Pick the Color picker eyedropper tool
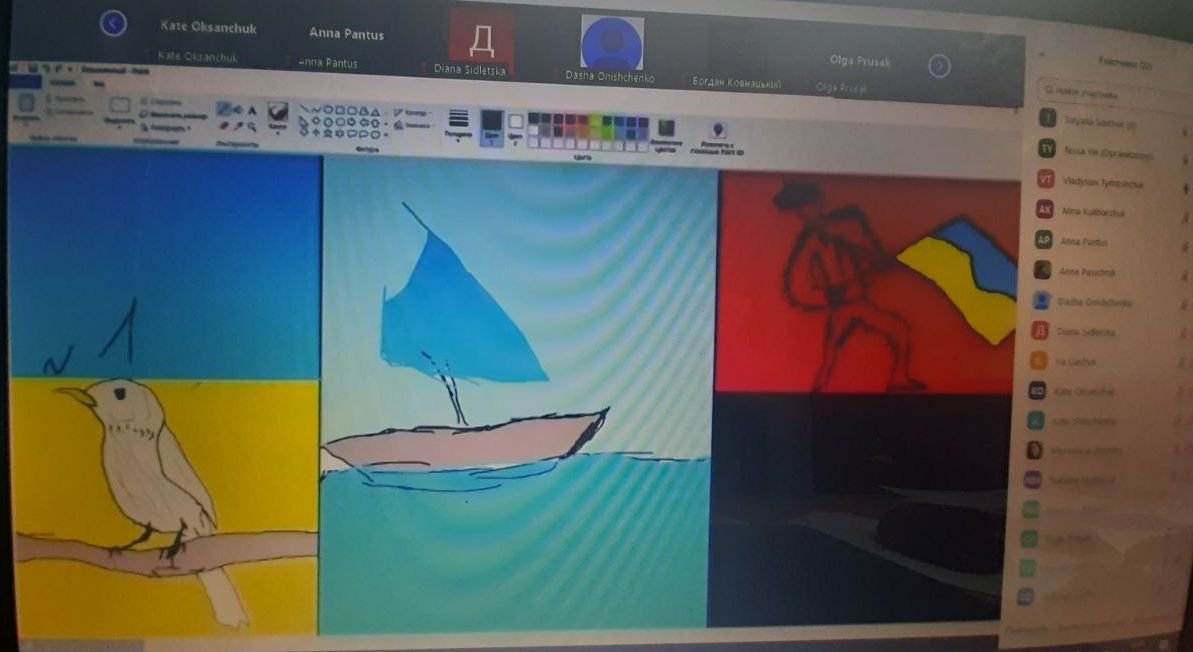1193x652 pixels. point(239,126)
